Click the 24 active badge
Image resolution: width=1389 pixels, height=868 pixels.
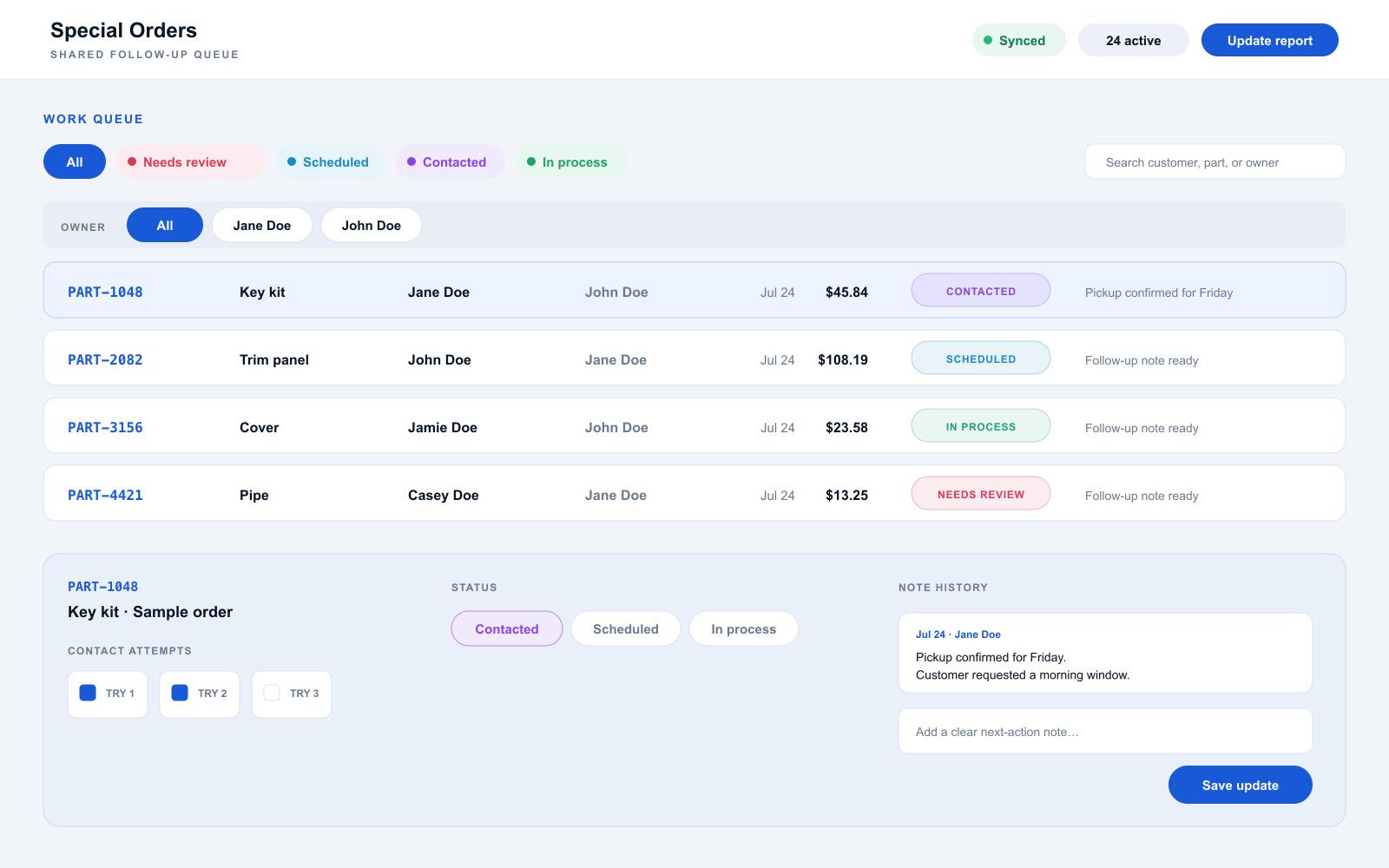coord(1133,40)
